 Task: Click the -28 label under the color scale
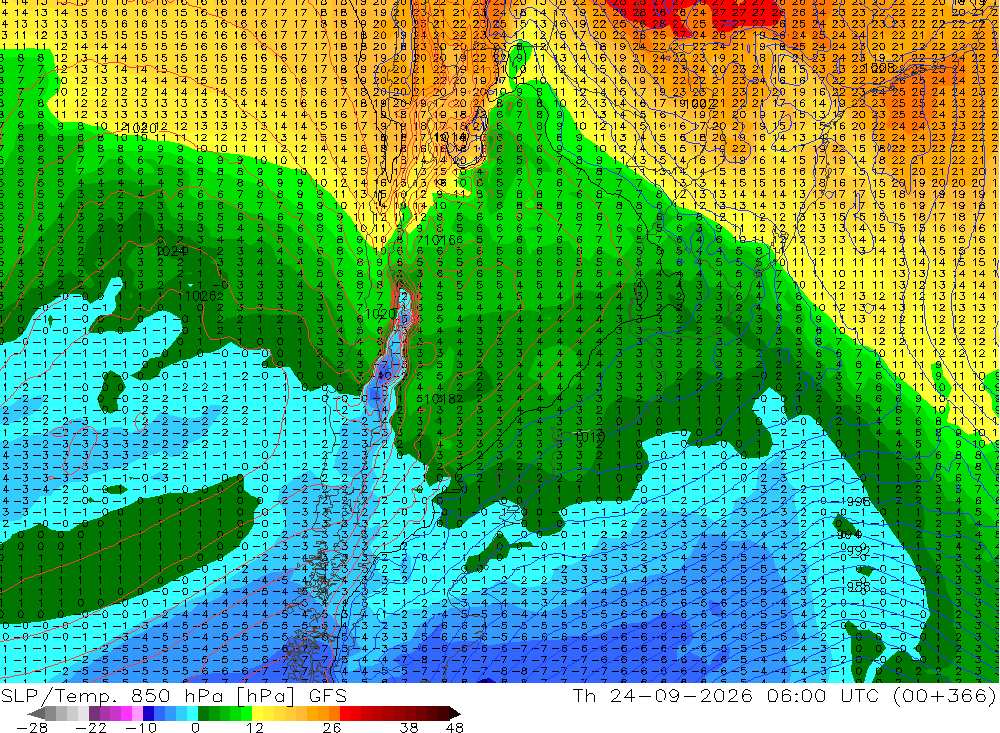coord(32,728)
